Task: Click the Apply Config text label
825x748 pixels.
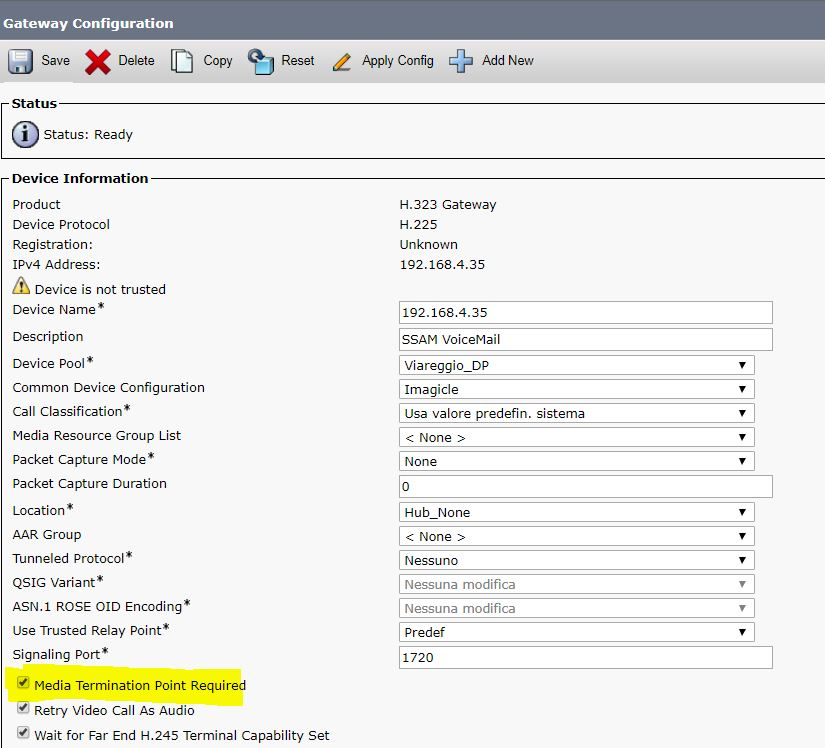Action: [398, 61]
